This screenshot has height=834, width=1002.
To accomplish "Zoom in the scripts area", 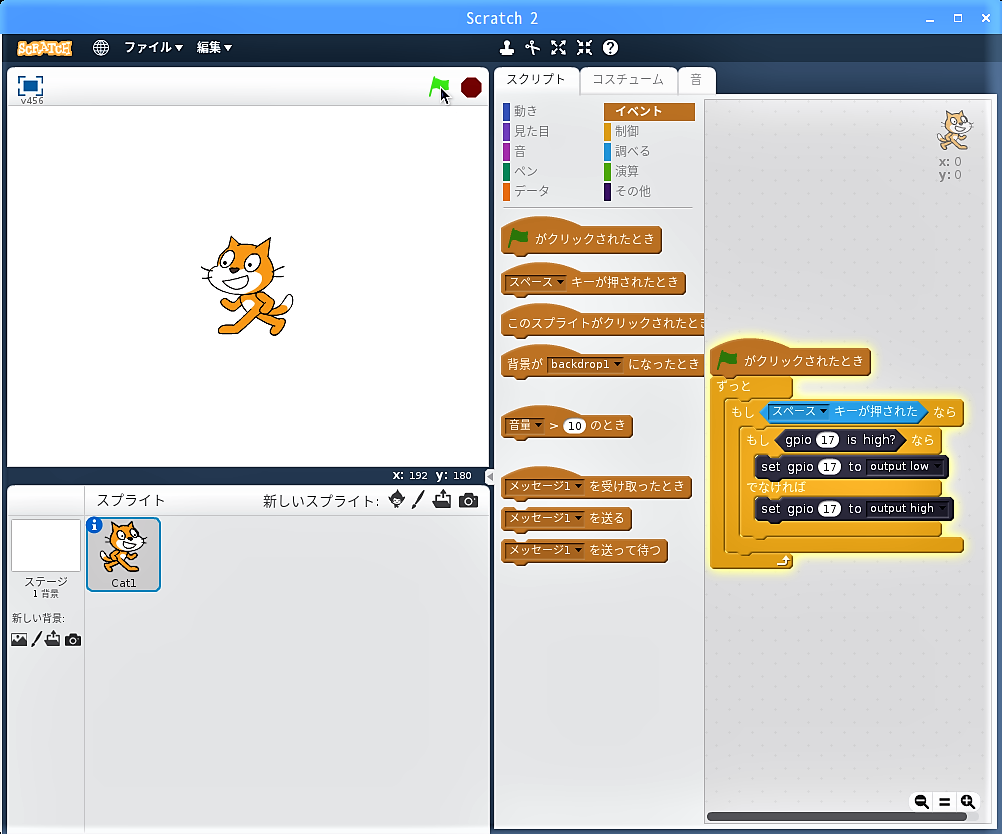I will click(x=967, y=801).
